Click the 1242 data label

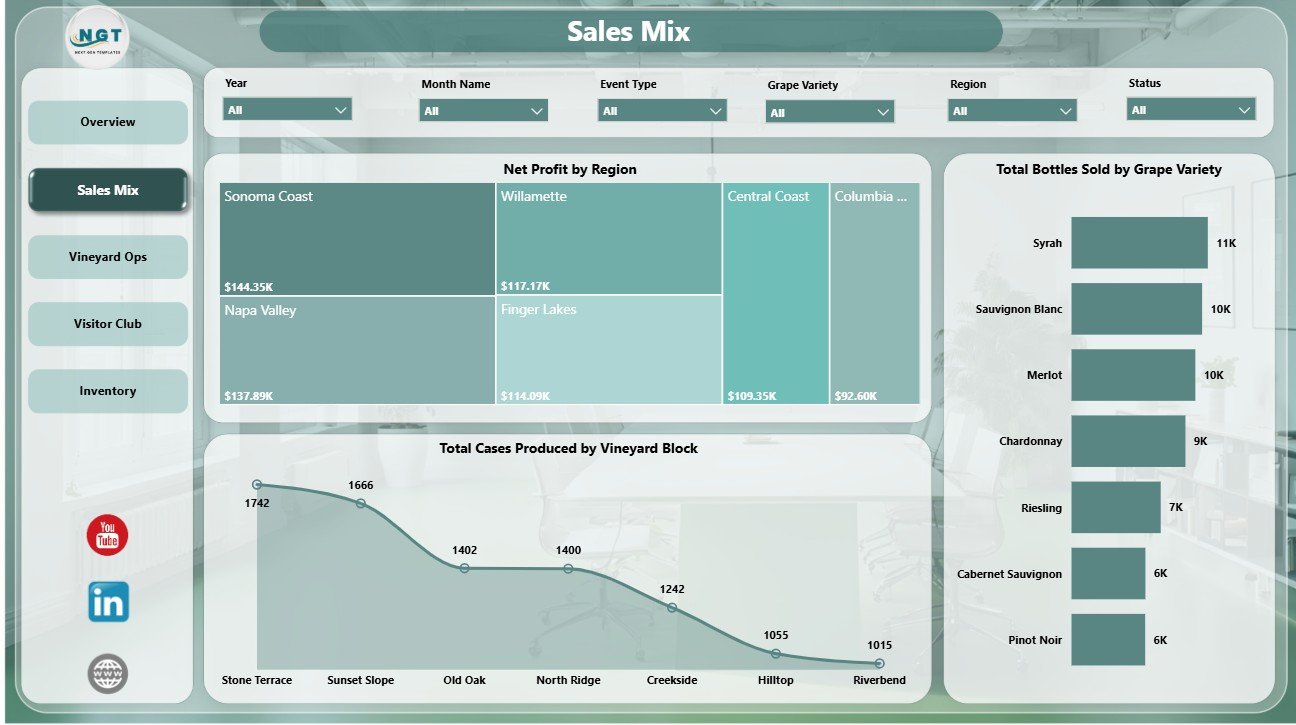click(672, 589)
